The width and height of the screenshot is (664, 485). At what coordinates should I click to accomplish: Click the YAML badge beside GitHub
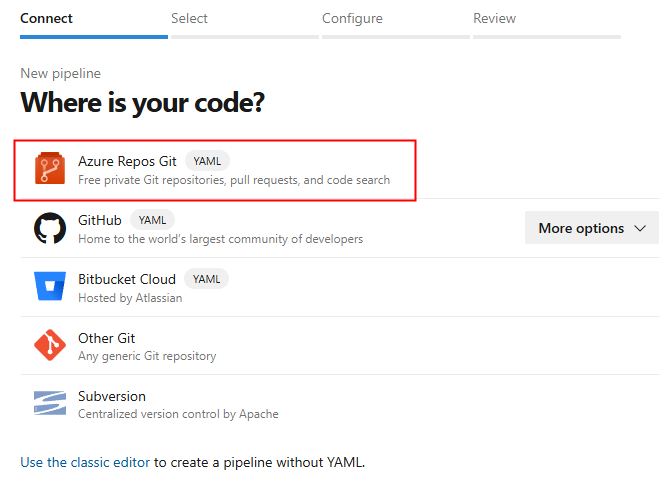click(x=152, y=220)
